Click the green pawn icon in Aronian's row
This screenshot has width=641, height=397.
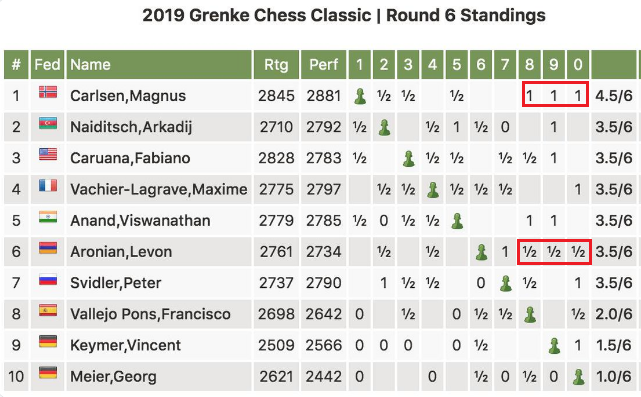(481, 252)
